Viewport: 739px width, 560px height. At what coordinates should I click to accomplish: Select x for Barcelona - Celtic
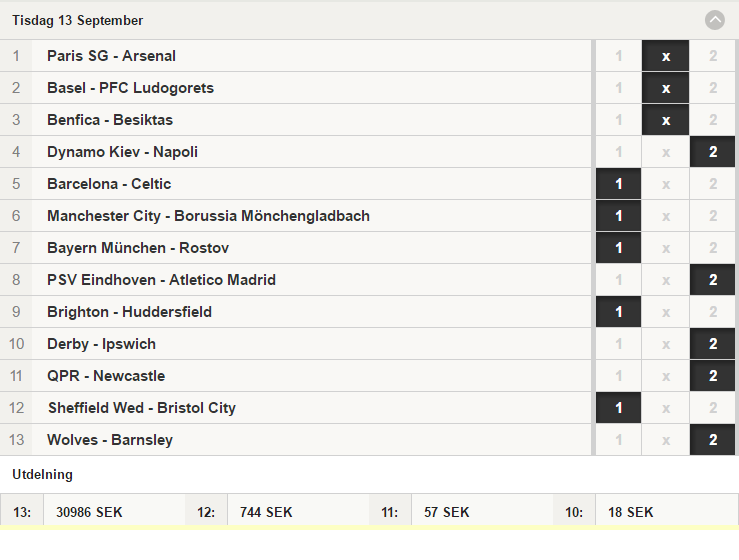pyautogui.click(x=665, y=184)
